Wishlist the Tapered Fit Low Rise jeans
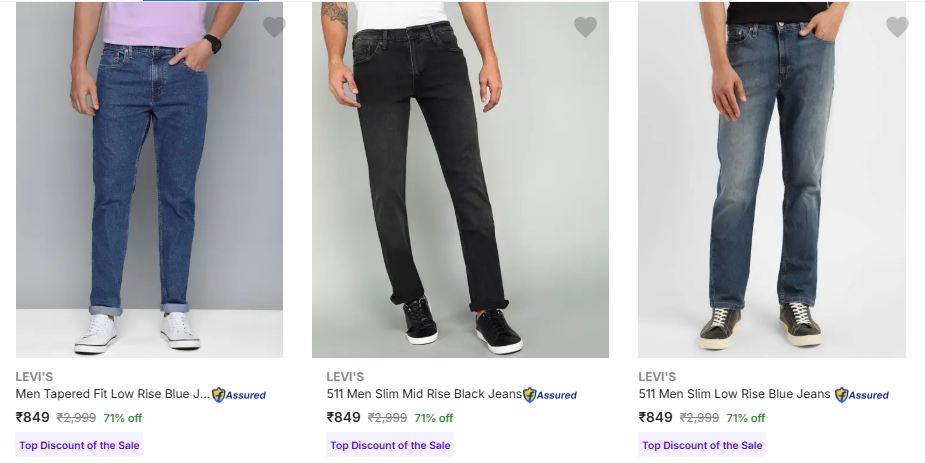The height and width of the screenshot is (463, 925). click(274, 27)
